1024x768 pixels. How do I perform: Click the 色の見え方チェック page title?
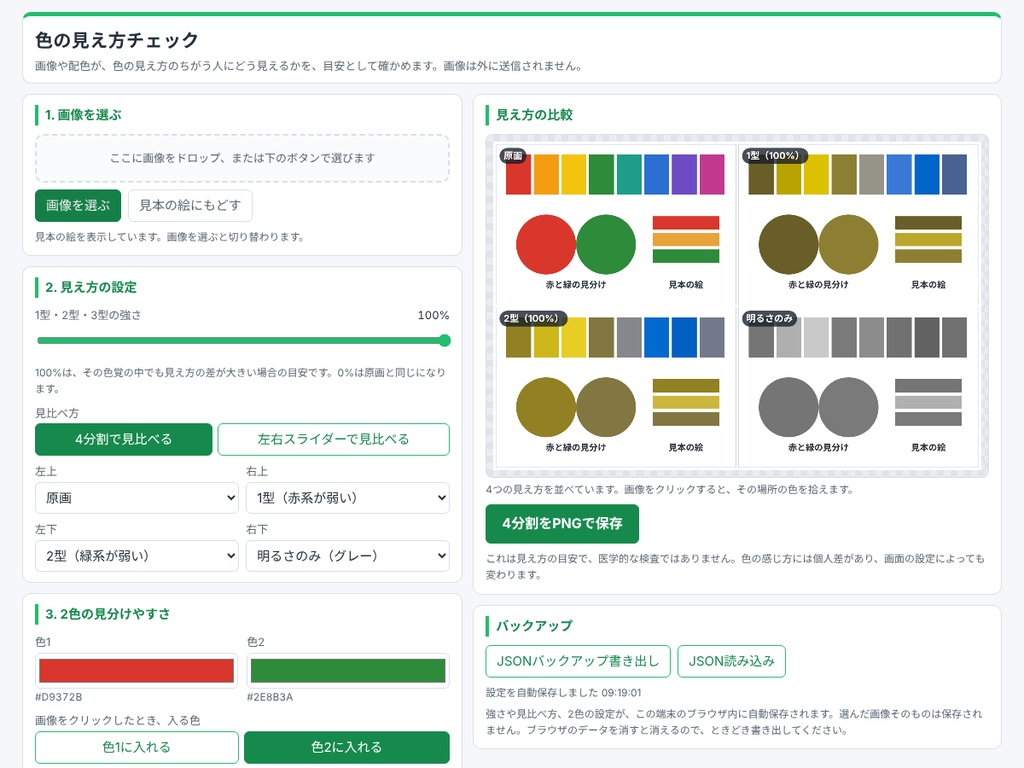tap(117, 40)
